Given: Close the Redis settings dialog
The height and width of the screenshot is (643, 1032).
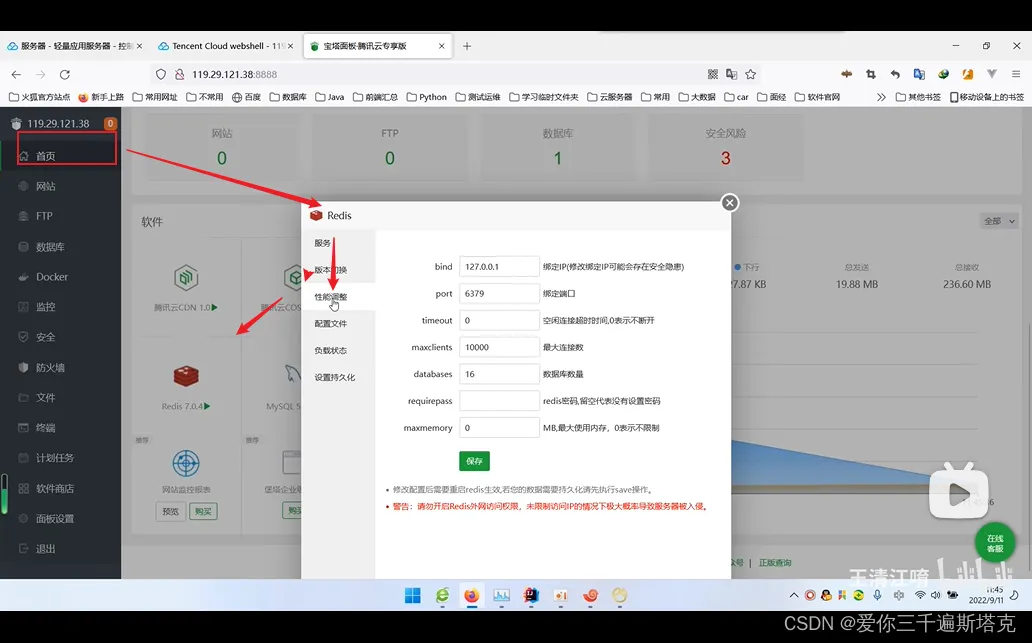Looking at the screenshot, I should [x=729, y=203].
